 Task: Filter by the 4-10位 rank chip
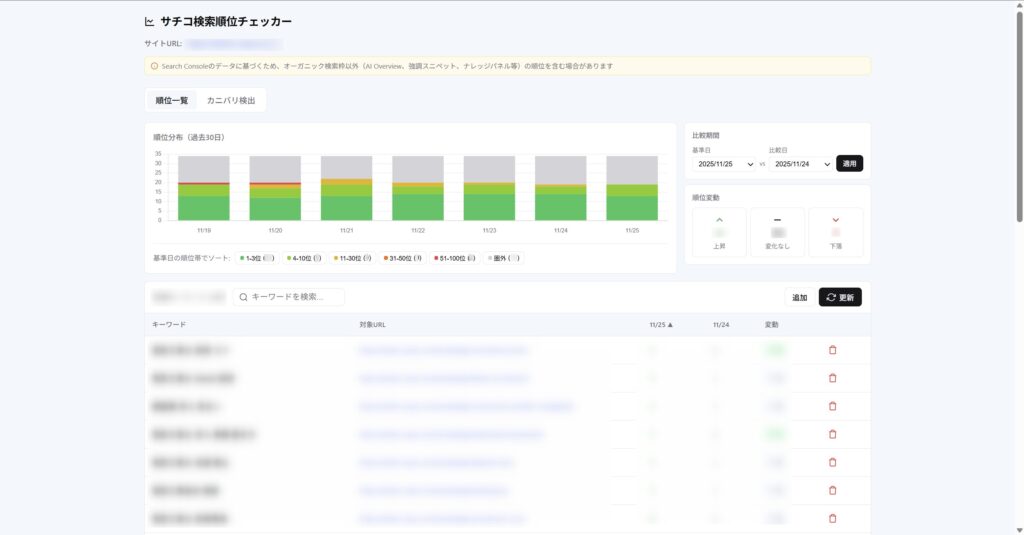[304, 259]
